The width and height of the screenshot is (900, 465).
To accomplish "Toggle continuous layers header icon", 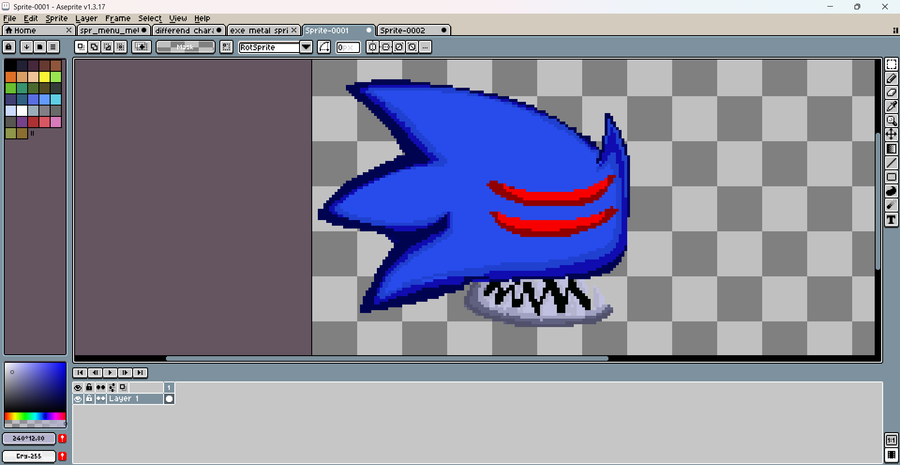I will pos(100,388).
